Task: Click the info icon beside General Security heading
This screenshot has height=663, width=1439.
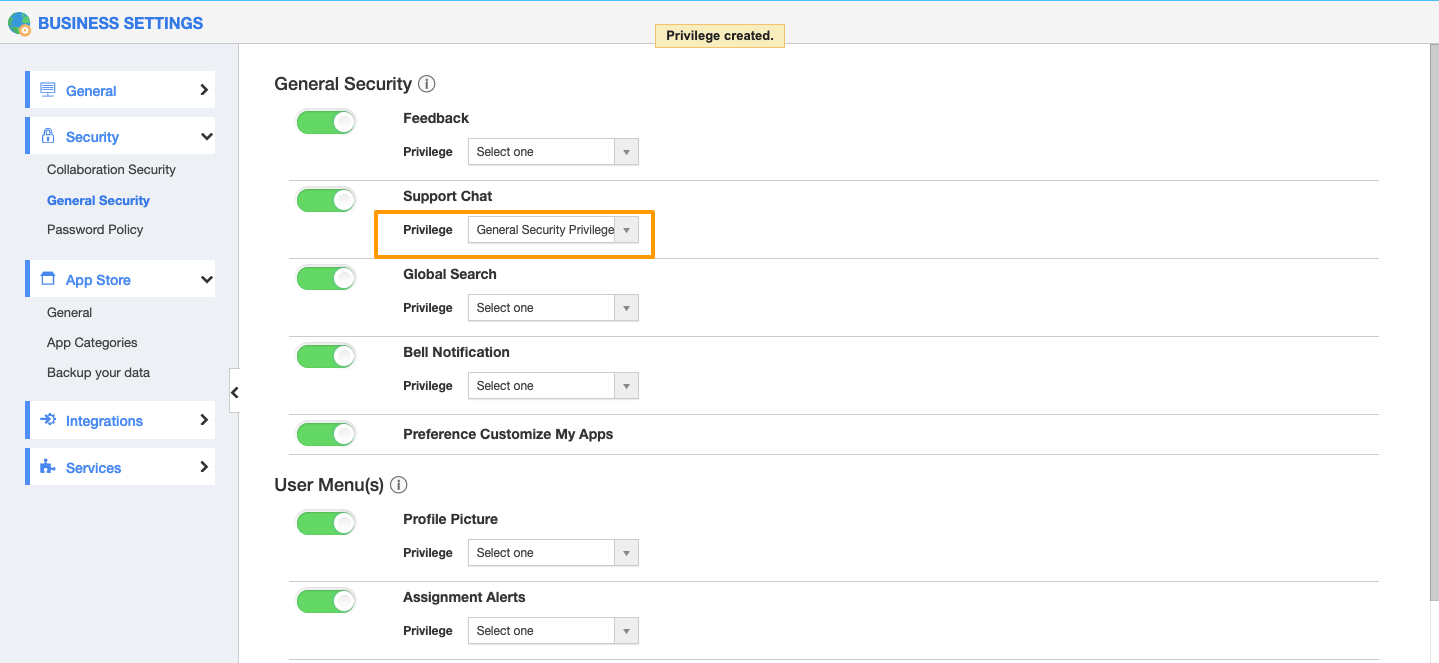Action: tap(427, 84)
